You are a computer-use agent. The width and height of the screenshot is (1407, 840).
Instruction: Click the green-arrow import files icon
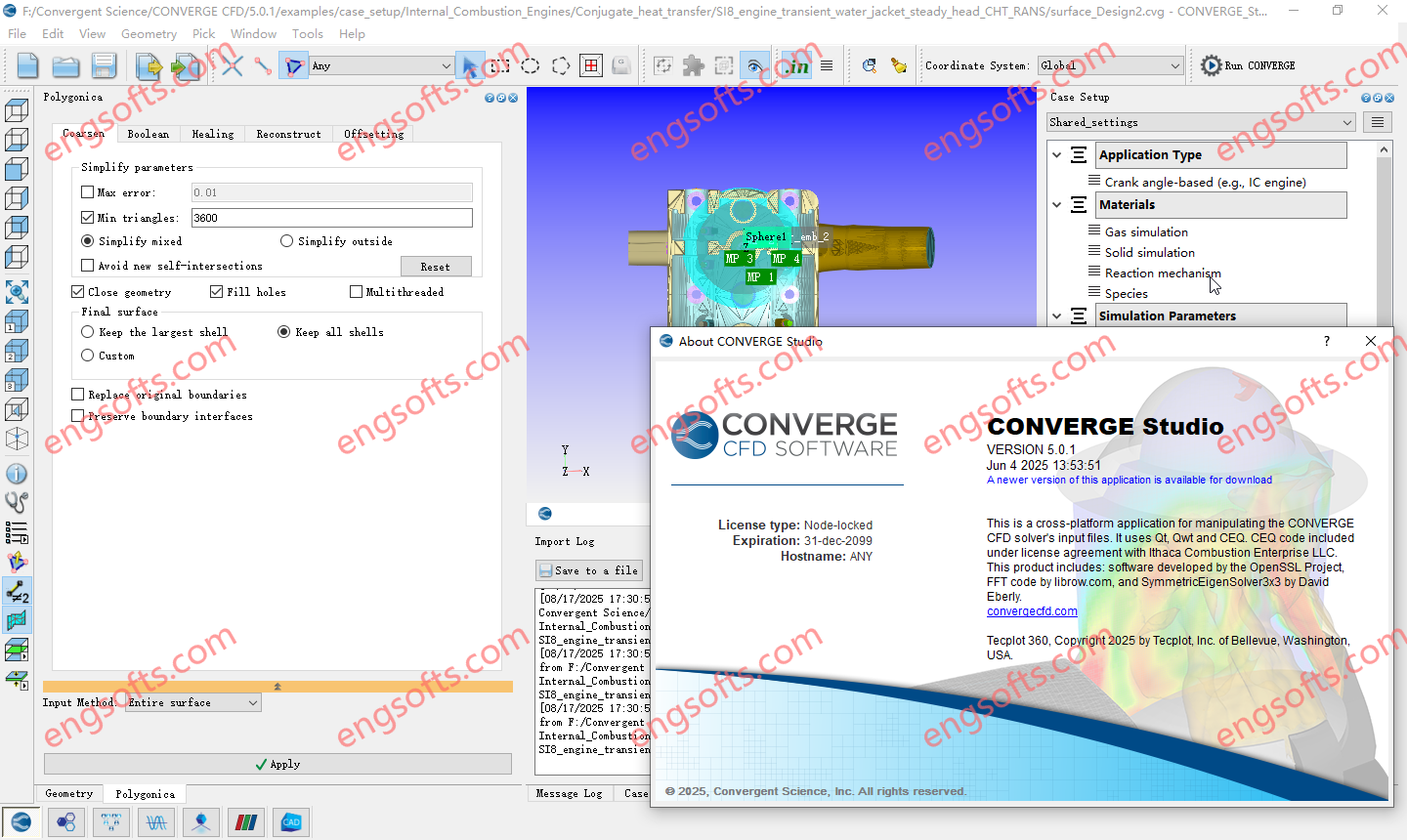(x=184, y=65)
